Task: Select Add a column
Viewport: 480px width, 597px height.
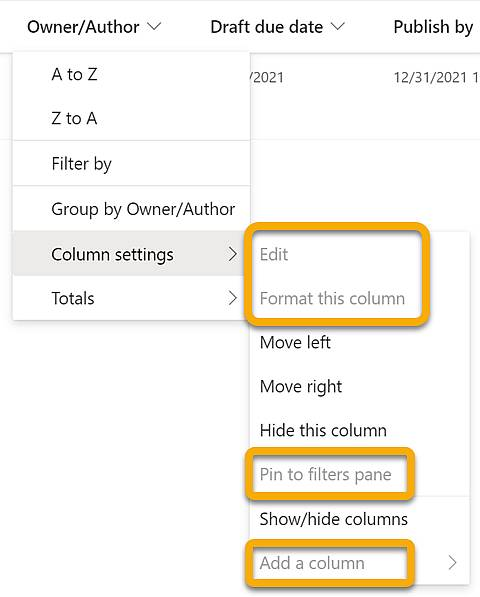Action: coord(312,563)
